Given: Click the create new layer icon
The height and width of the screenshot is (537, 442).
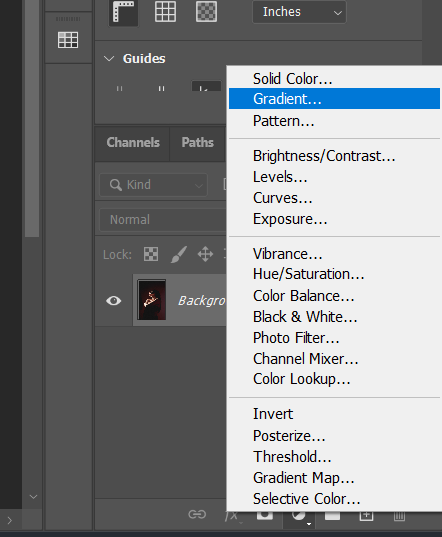Looking at the screenshot, I should 366,515.
